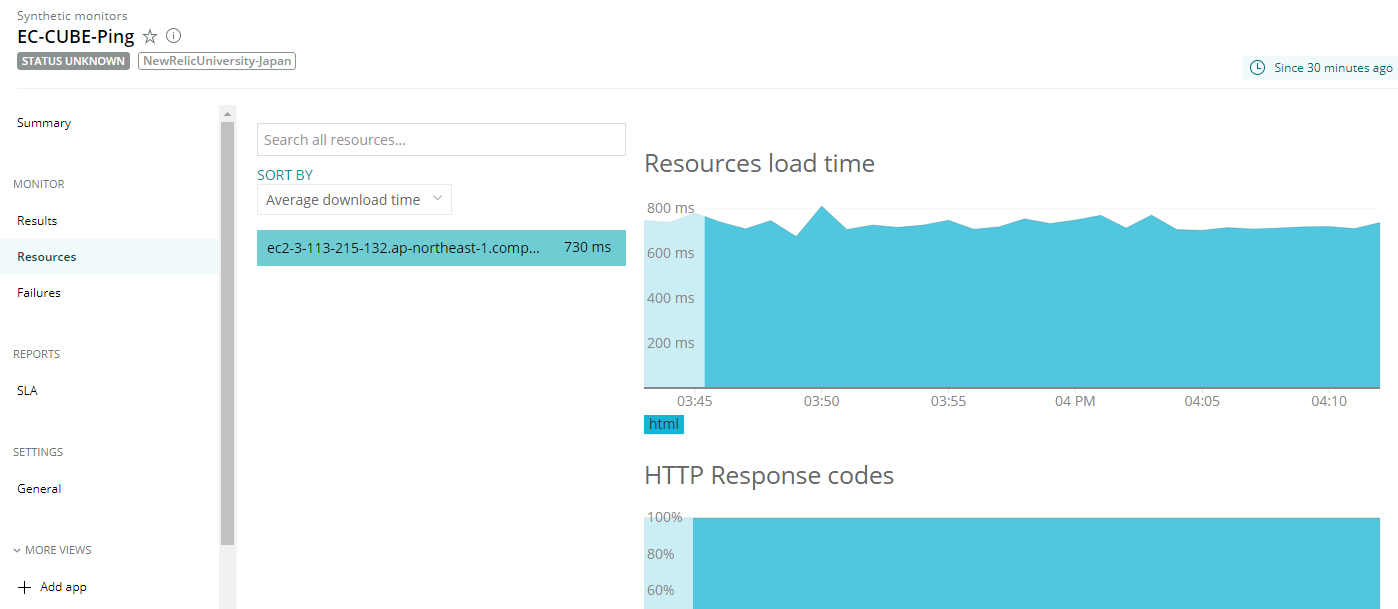Click the 03:50 label on time axis
The width and height of the screenshot is (1398, 609).
pyautogui.click(x=821, y=401)
